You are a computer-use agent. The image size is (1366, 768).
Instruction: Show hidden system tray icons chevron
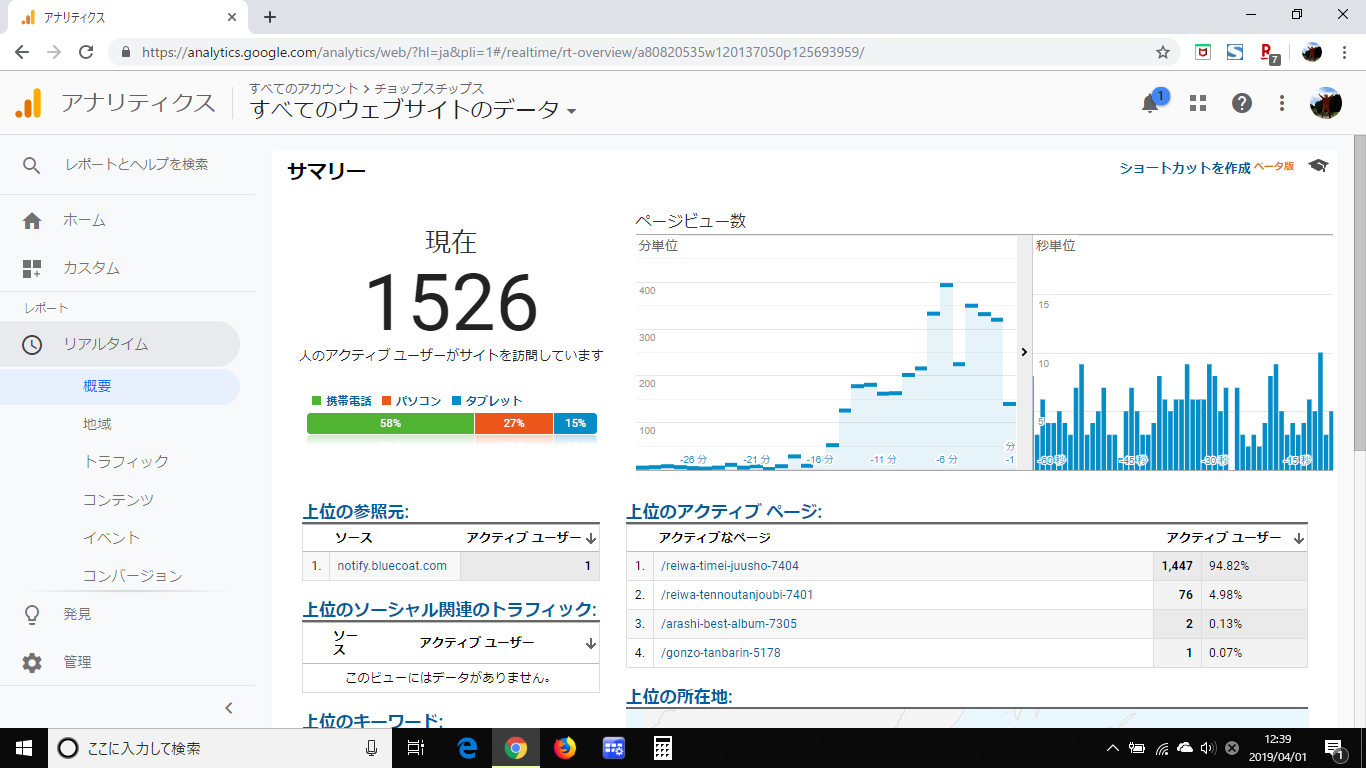(1112, 748)
